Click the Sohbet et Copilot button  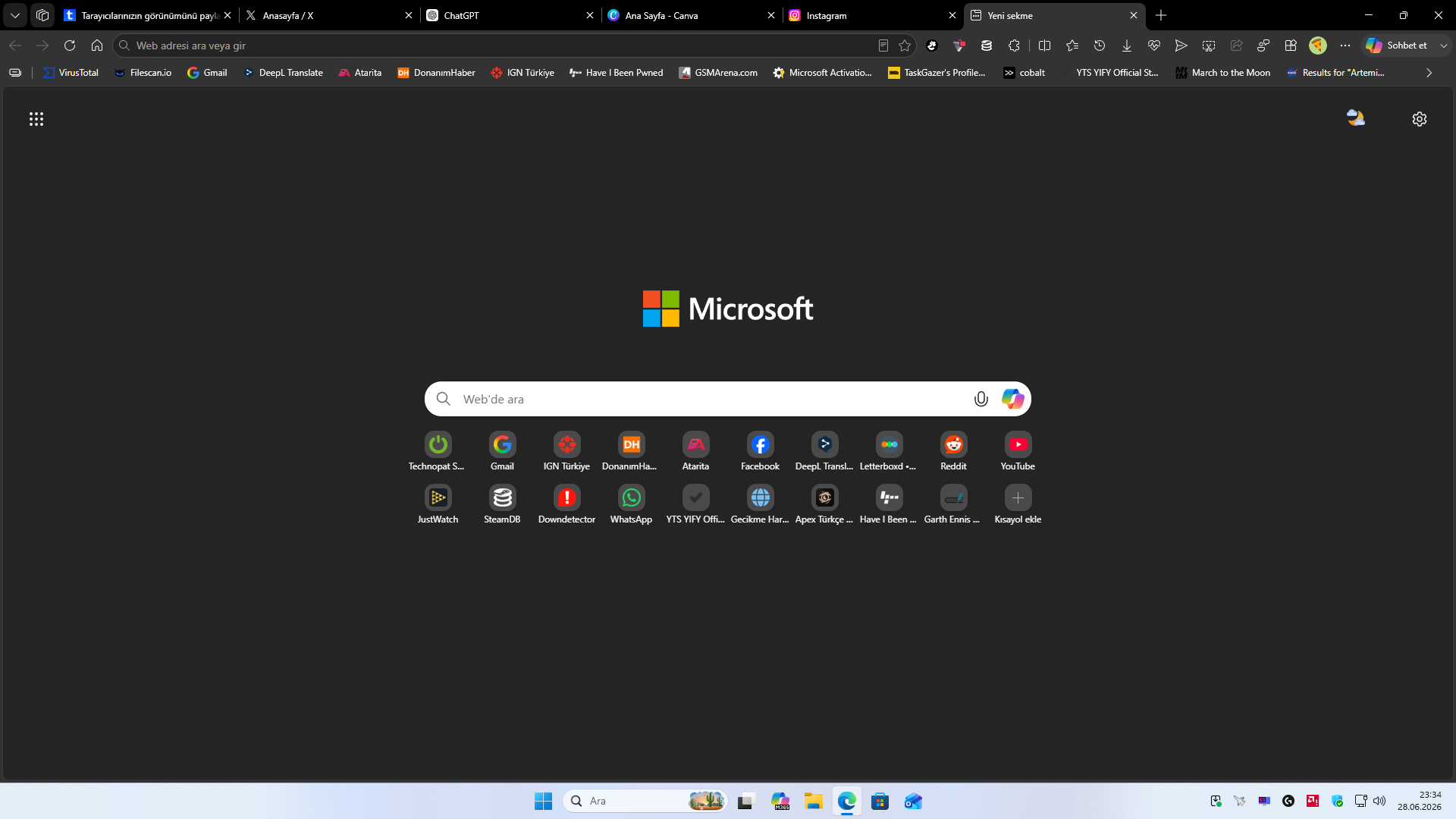pos(1397,45)
